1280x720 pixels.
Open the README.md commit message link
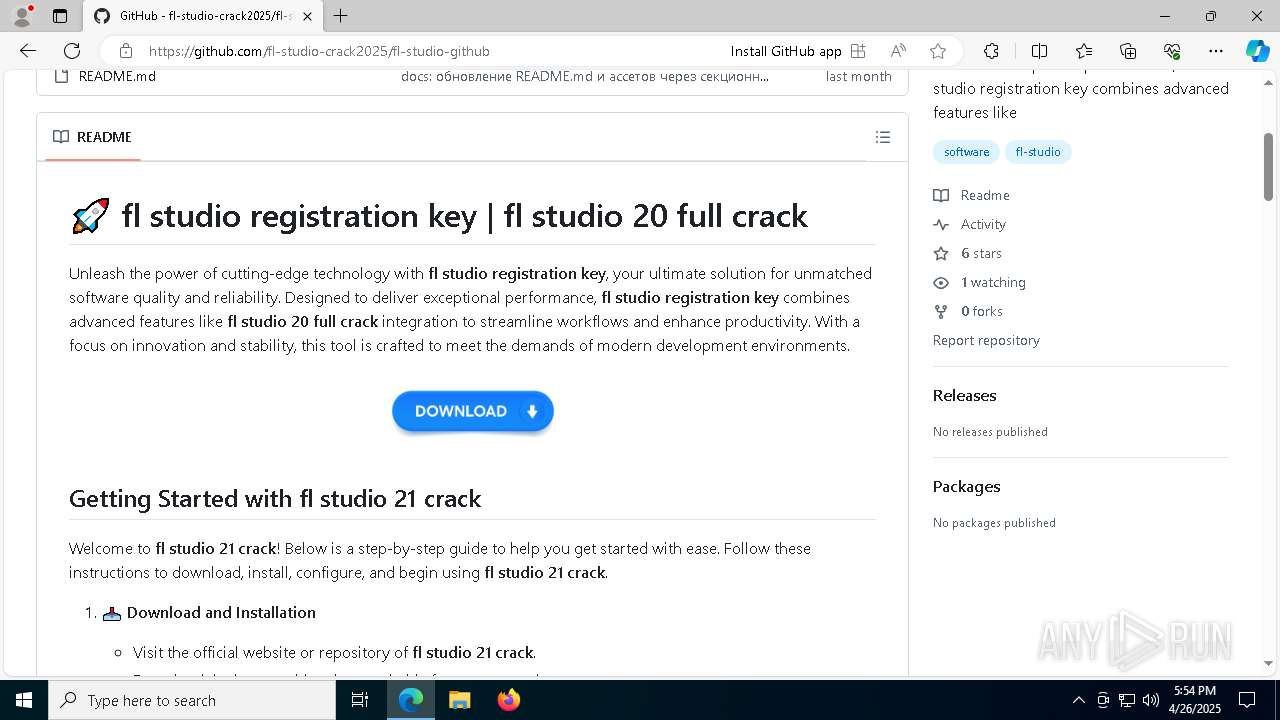(x=585, y=76)
